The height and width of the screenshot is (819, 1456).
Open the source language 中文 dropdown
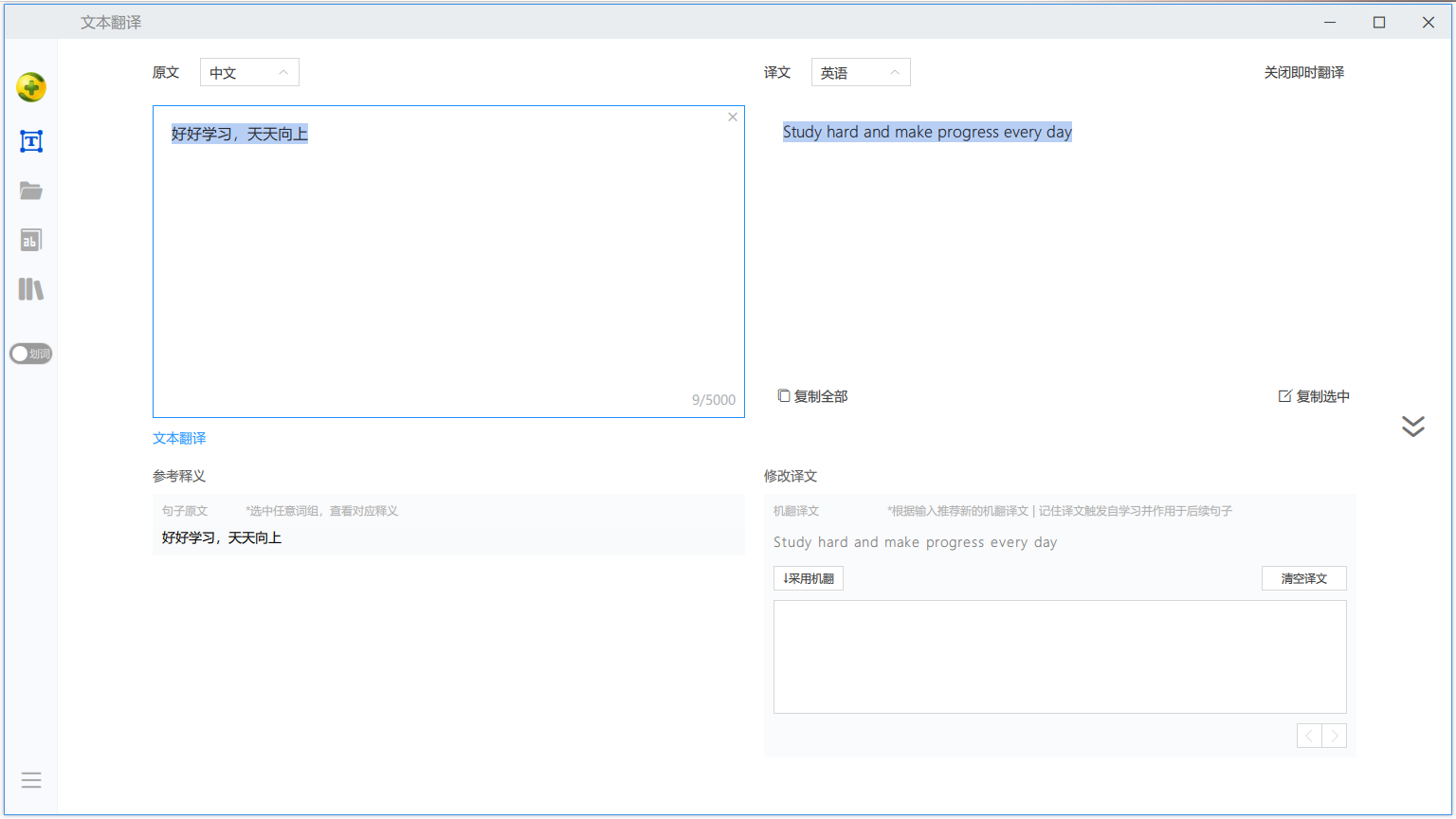249,72
